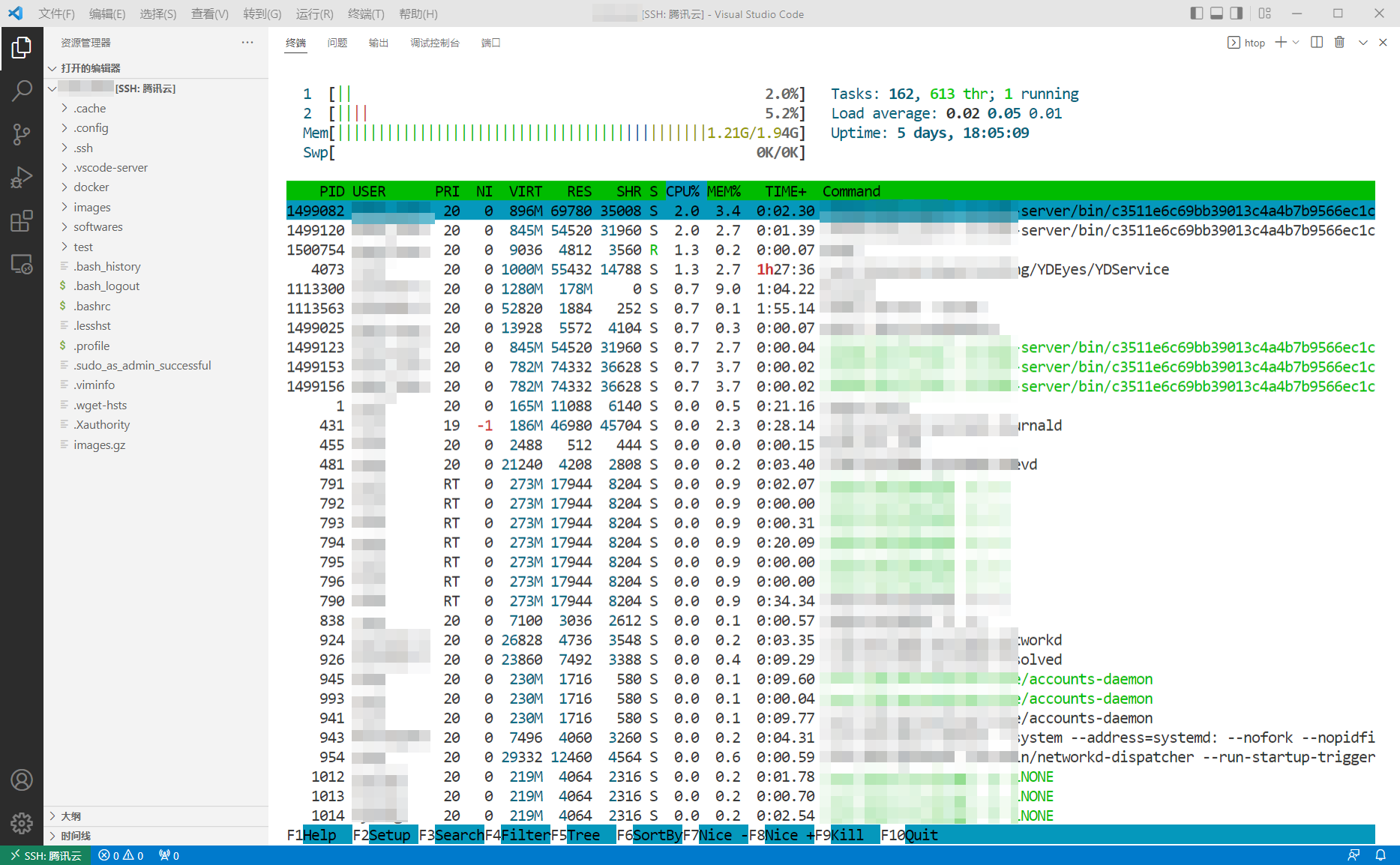Open errors and warnings status item

pos(121,855)
